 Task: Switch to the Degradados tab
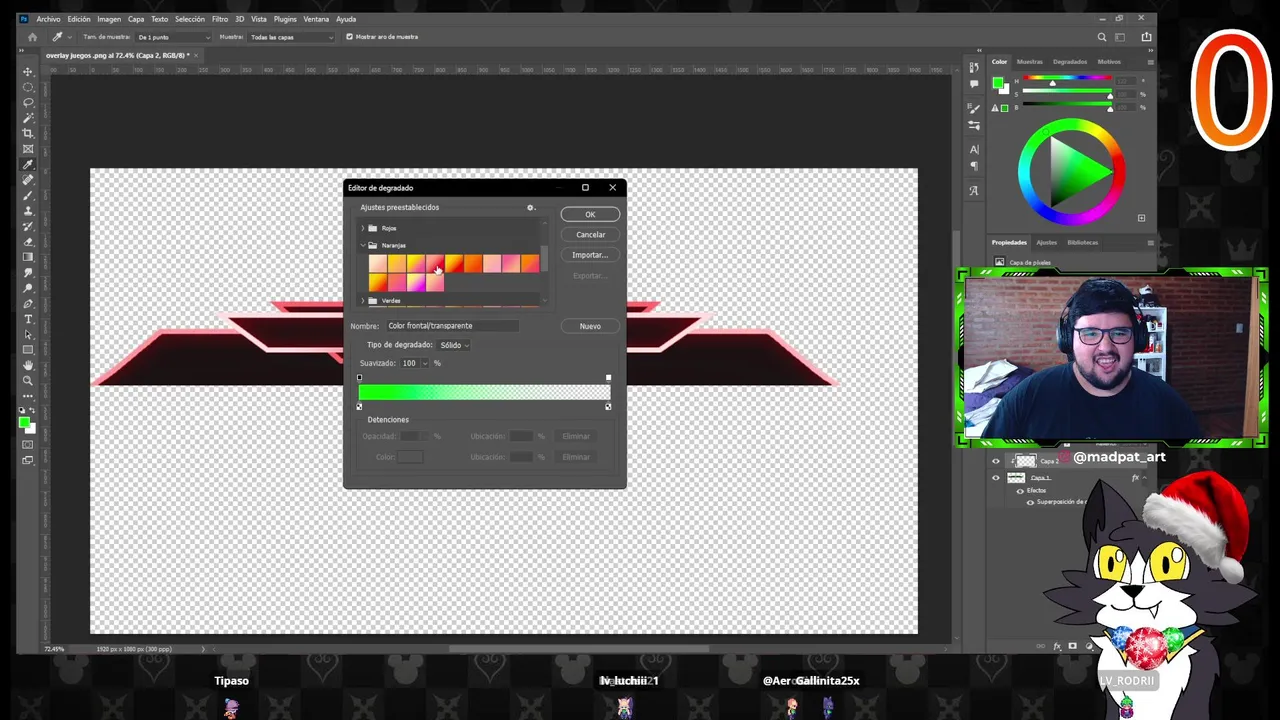point(1070,62)
